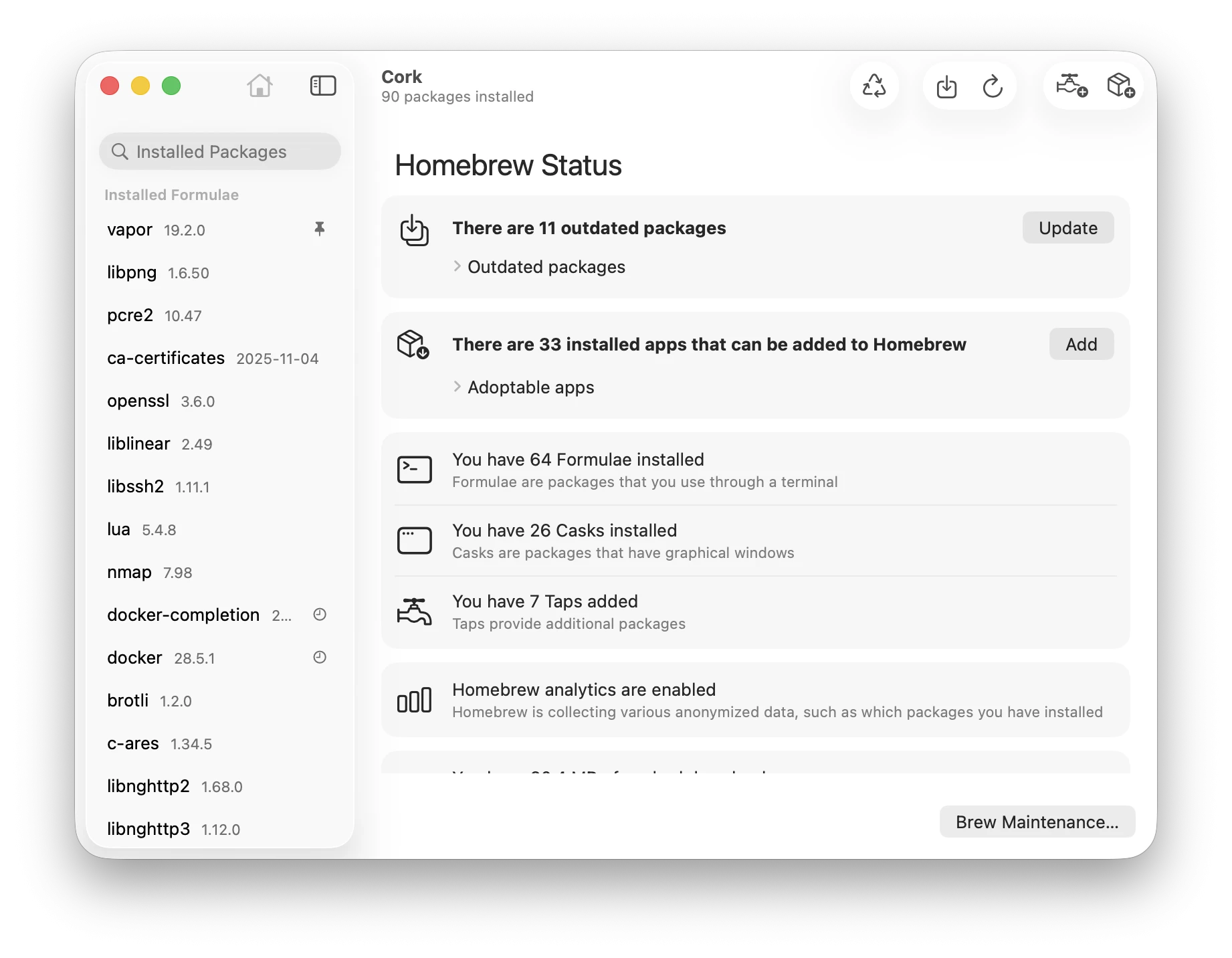Open the Formulae installed row
The width and height of the screenshot is (1232, 958).
(755, 470)
